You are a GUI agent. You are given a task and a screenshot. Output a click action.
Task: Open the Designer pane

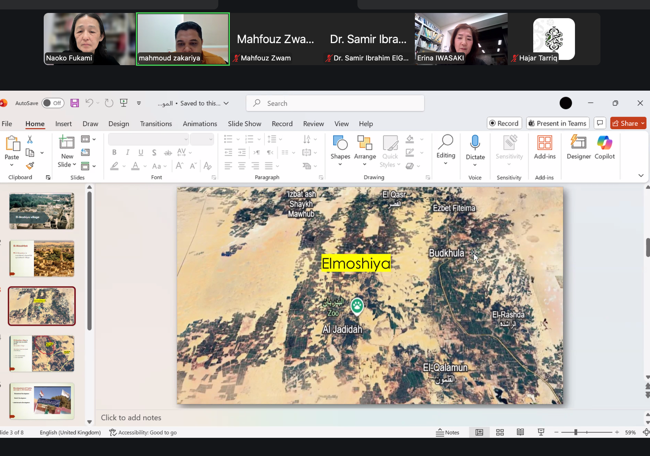pyautogui.click(x=578, y=148)
